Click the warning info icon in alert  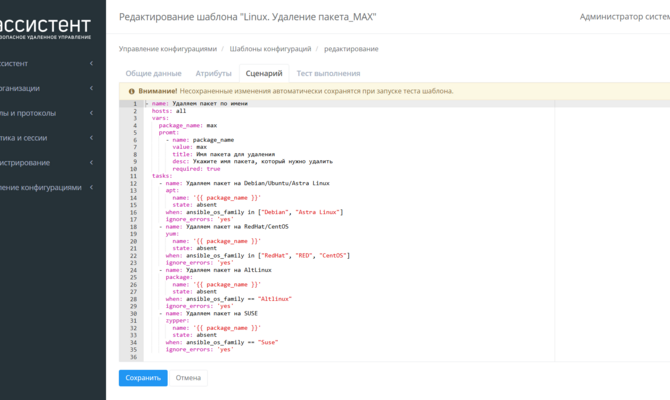[x=132, y=91]
